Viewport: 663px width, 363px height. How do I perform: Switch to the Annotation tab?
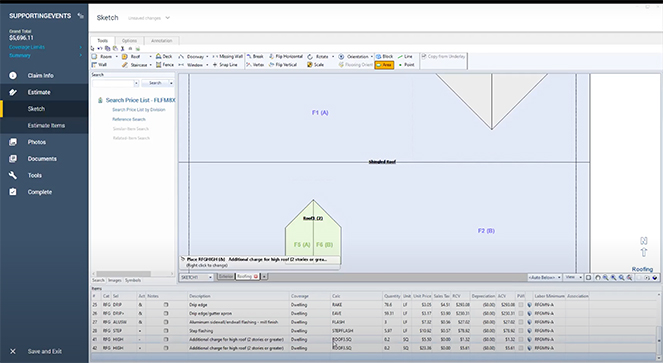click(162, 41)
